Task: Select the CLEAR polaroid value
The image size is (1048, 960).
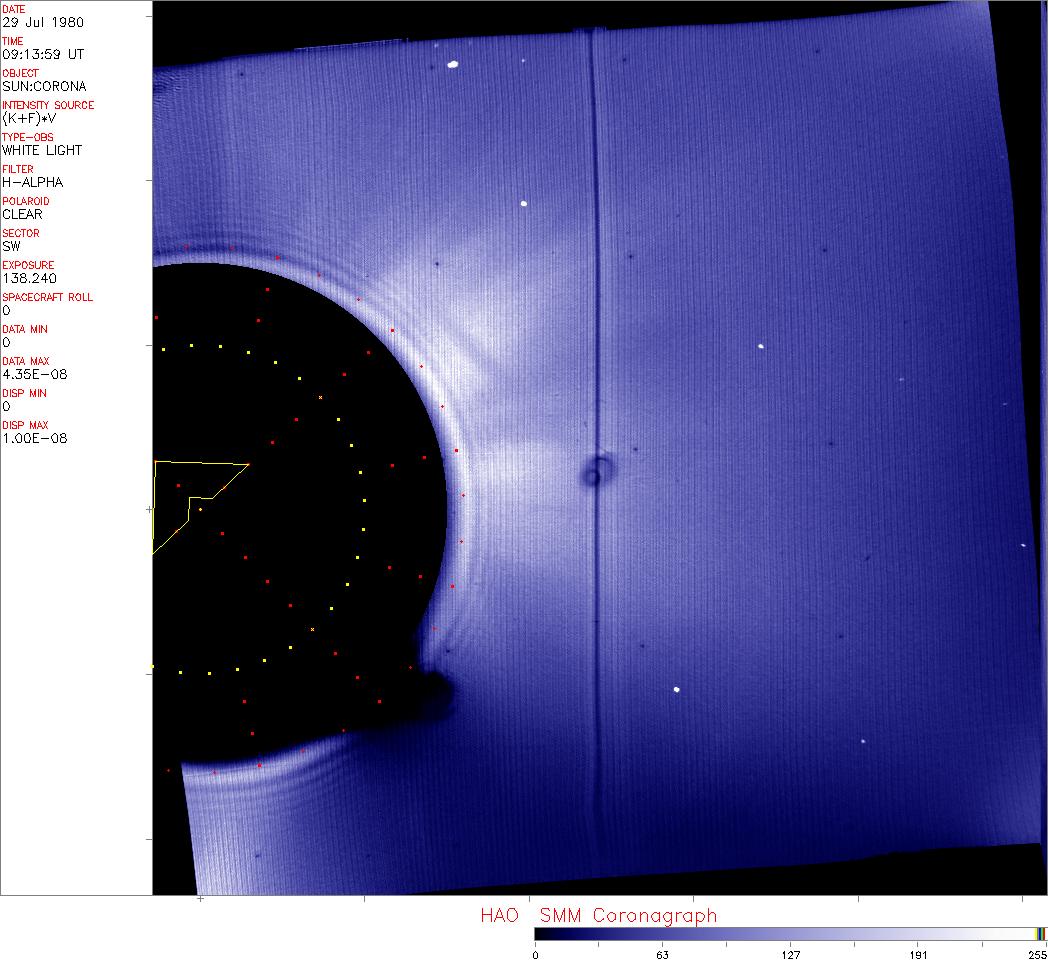Action: tap(22, 214)
